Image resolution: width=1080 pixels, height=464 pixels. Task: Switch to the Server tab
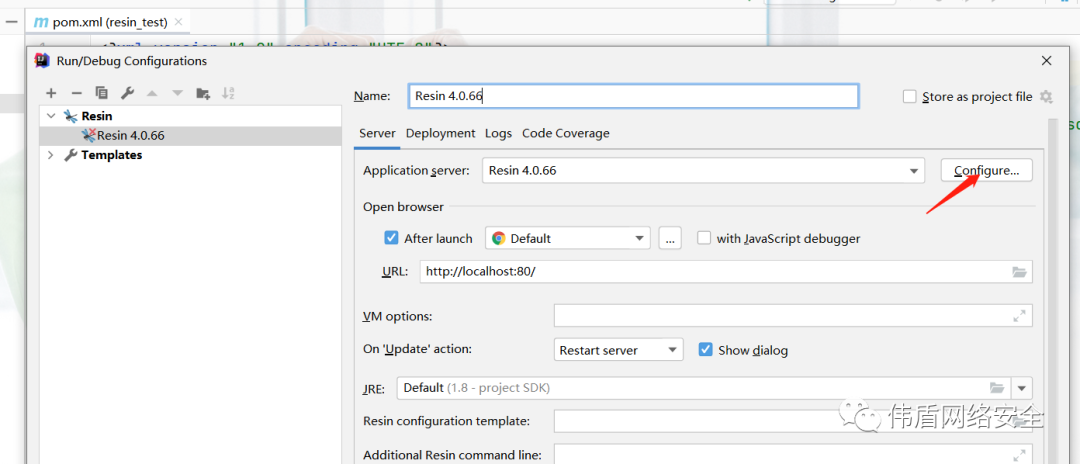pyautogui.click(x=377, y=133)
